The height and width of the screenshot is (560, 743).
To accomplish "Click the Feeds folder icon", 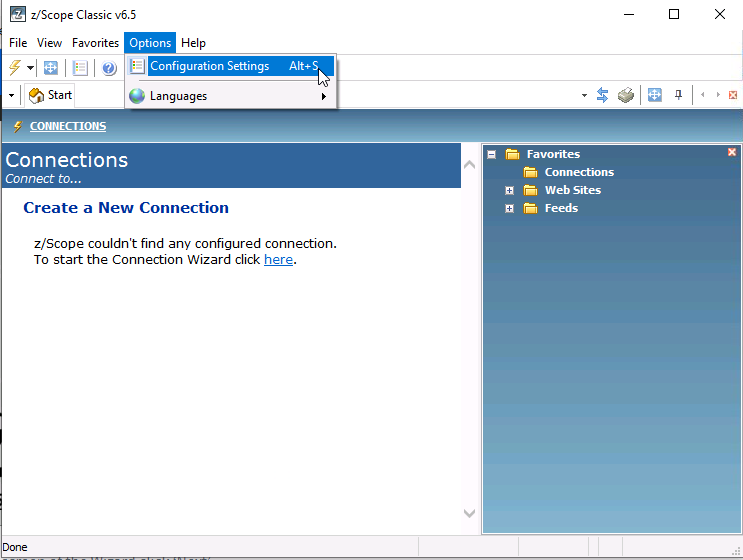I will pos(530,208).
